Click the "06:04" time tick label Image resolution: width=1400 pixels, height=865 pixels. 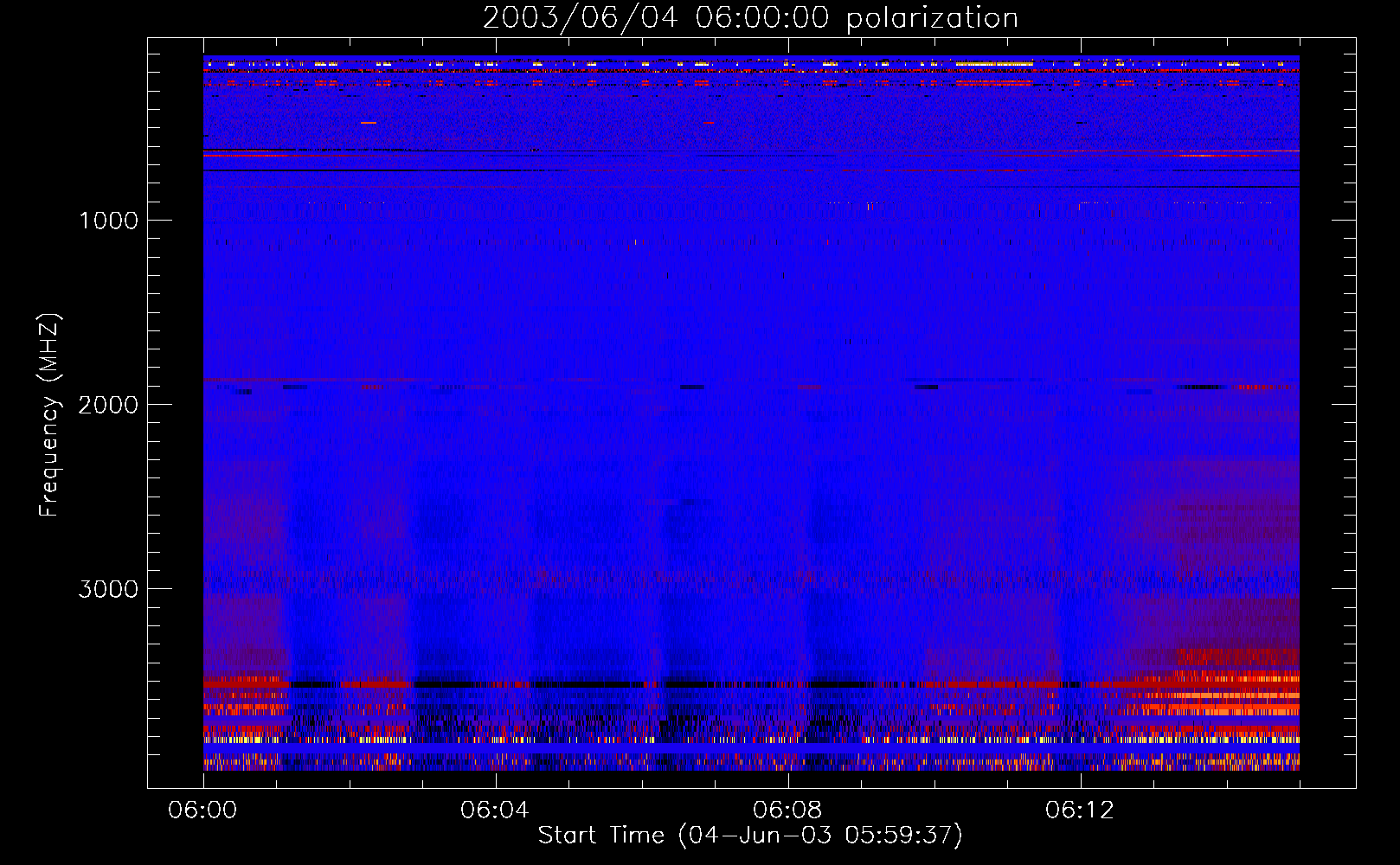pos(494,811)
